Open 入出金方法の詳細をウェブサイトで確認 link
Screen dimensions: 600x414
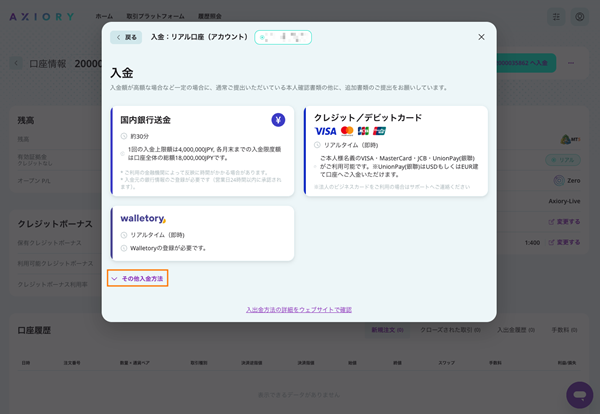pyautogui.click(x=299, y=310)
